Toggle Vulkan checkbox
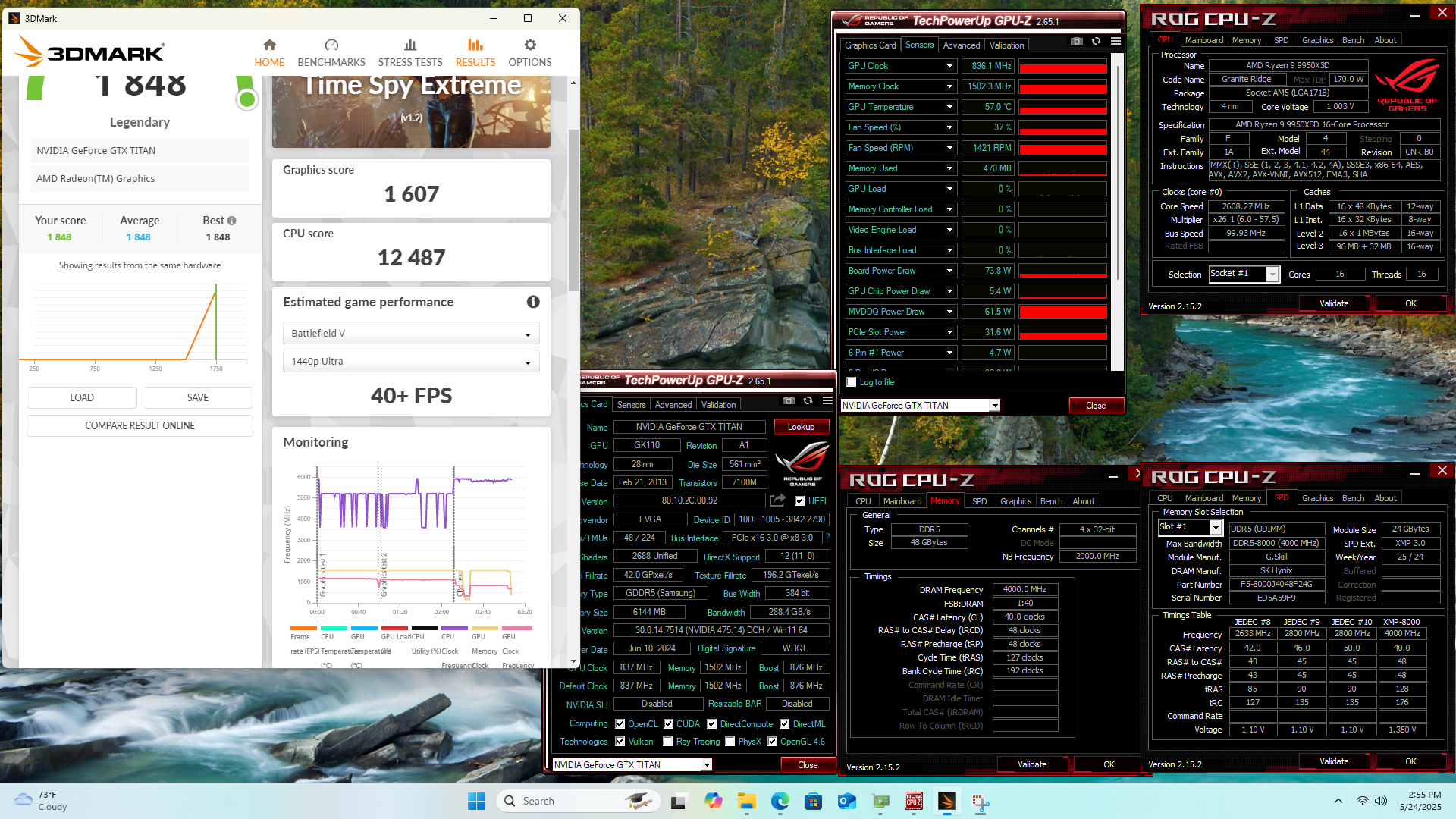The width and height of the screenshot is (1456, 819). click(x=620, y=742)
